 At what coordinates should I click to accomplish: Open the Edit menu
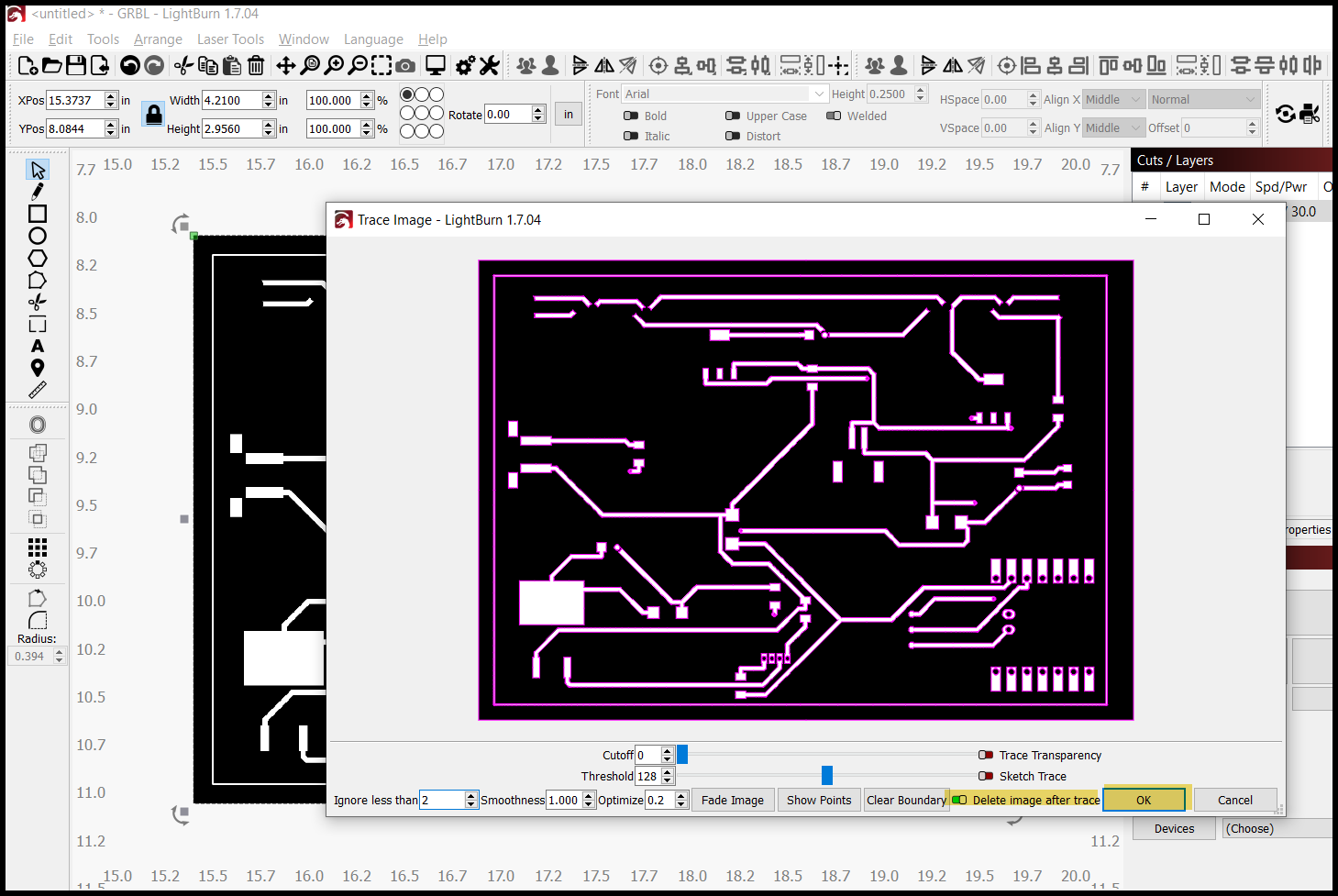coord(61,39)
